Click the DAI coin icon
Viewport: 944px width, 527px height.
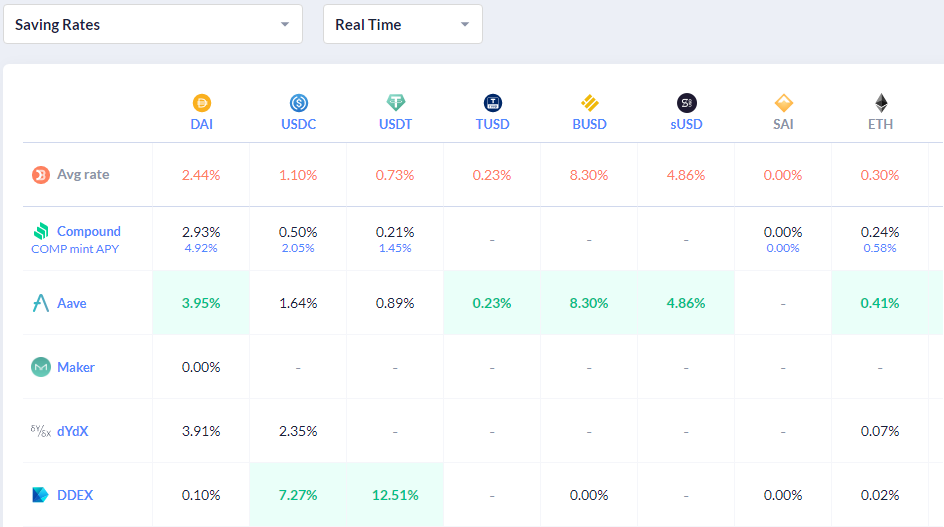click(202, 103)
